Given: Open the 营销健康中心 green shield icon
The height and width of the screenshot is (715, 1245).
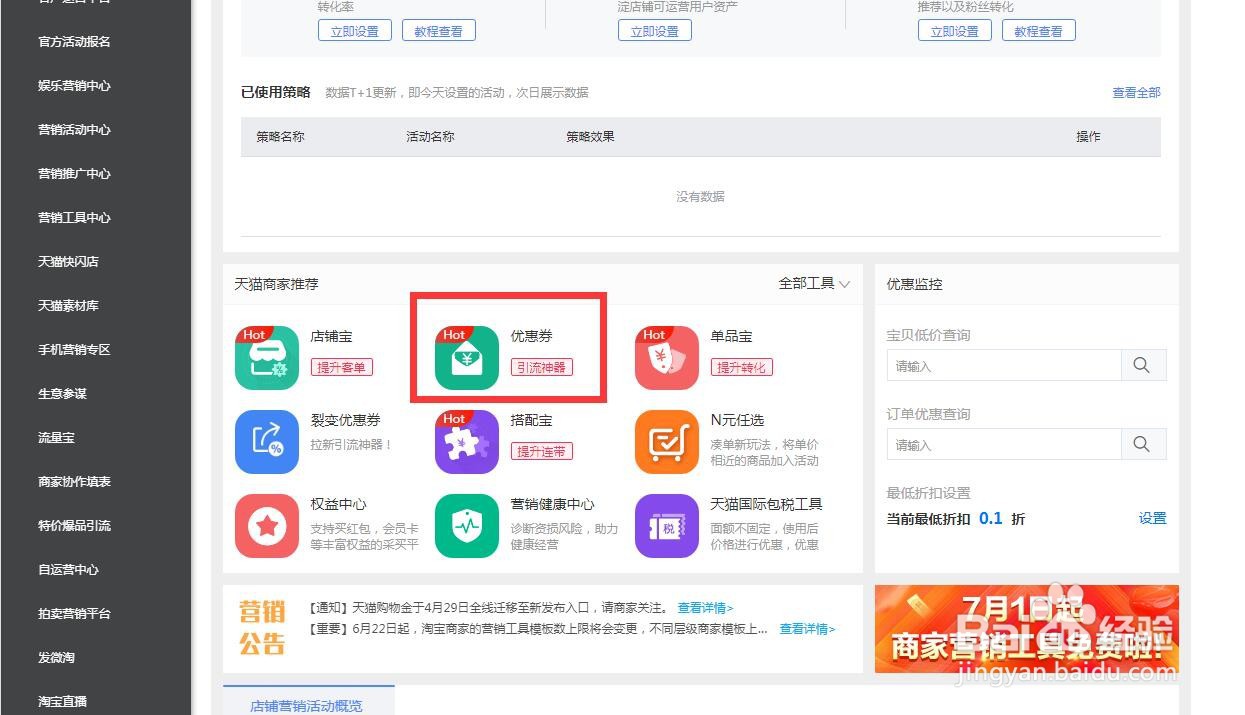Looking at the screenshot, I should (467, 526).
